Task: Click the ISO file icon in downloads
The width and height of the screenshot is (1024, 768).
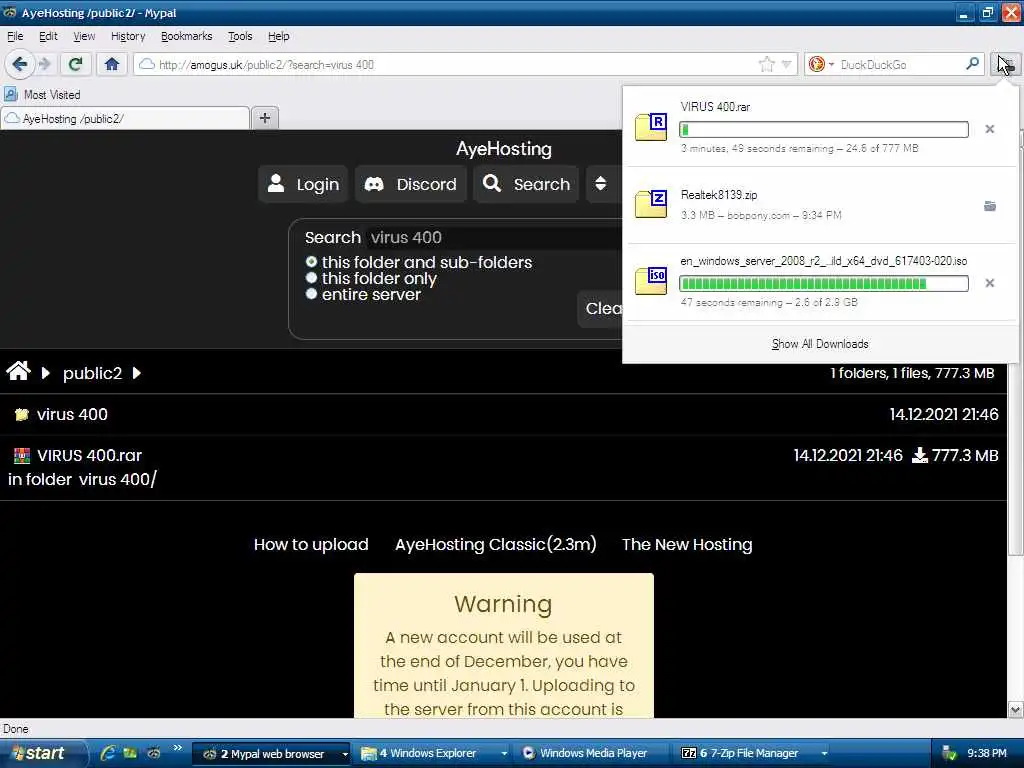Action: click(651, 281)
